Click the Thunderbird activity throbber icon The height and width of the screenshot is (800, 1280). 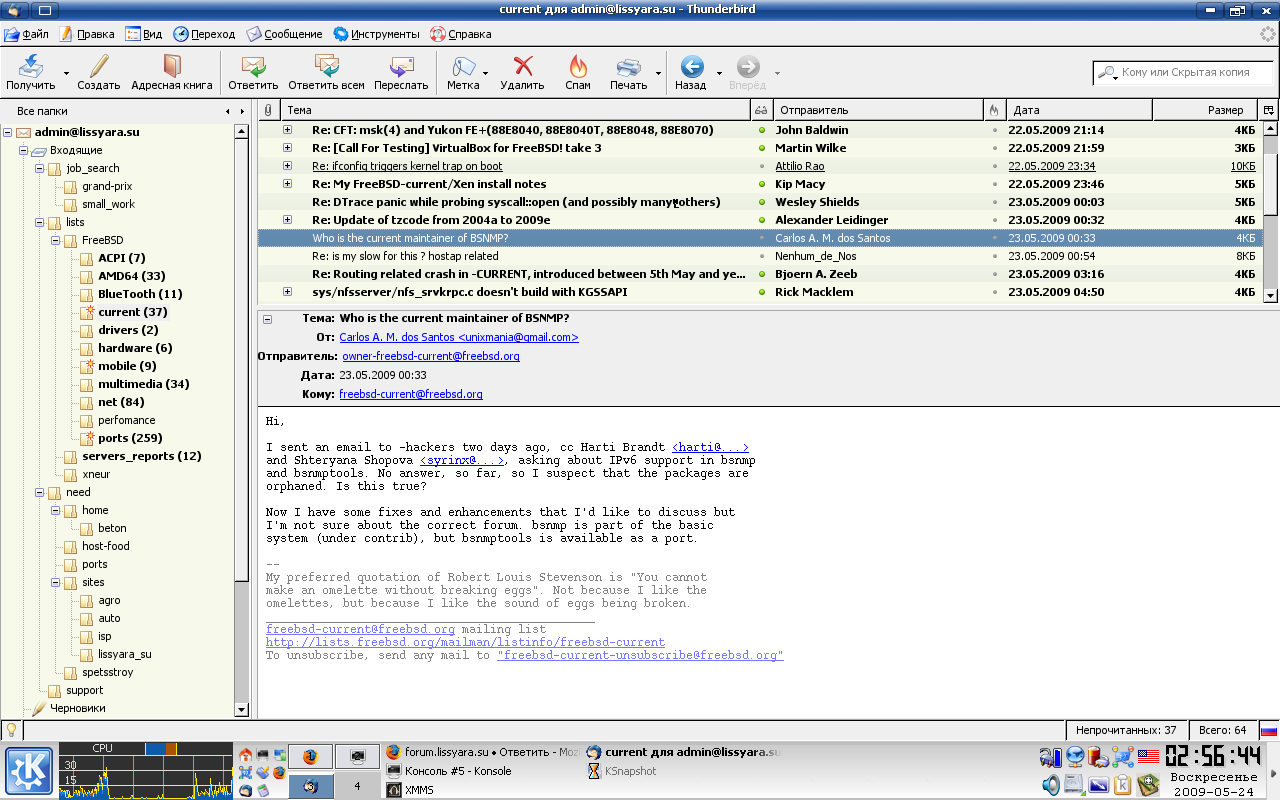1267,34
